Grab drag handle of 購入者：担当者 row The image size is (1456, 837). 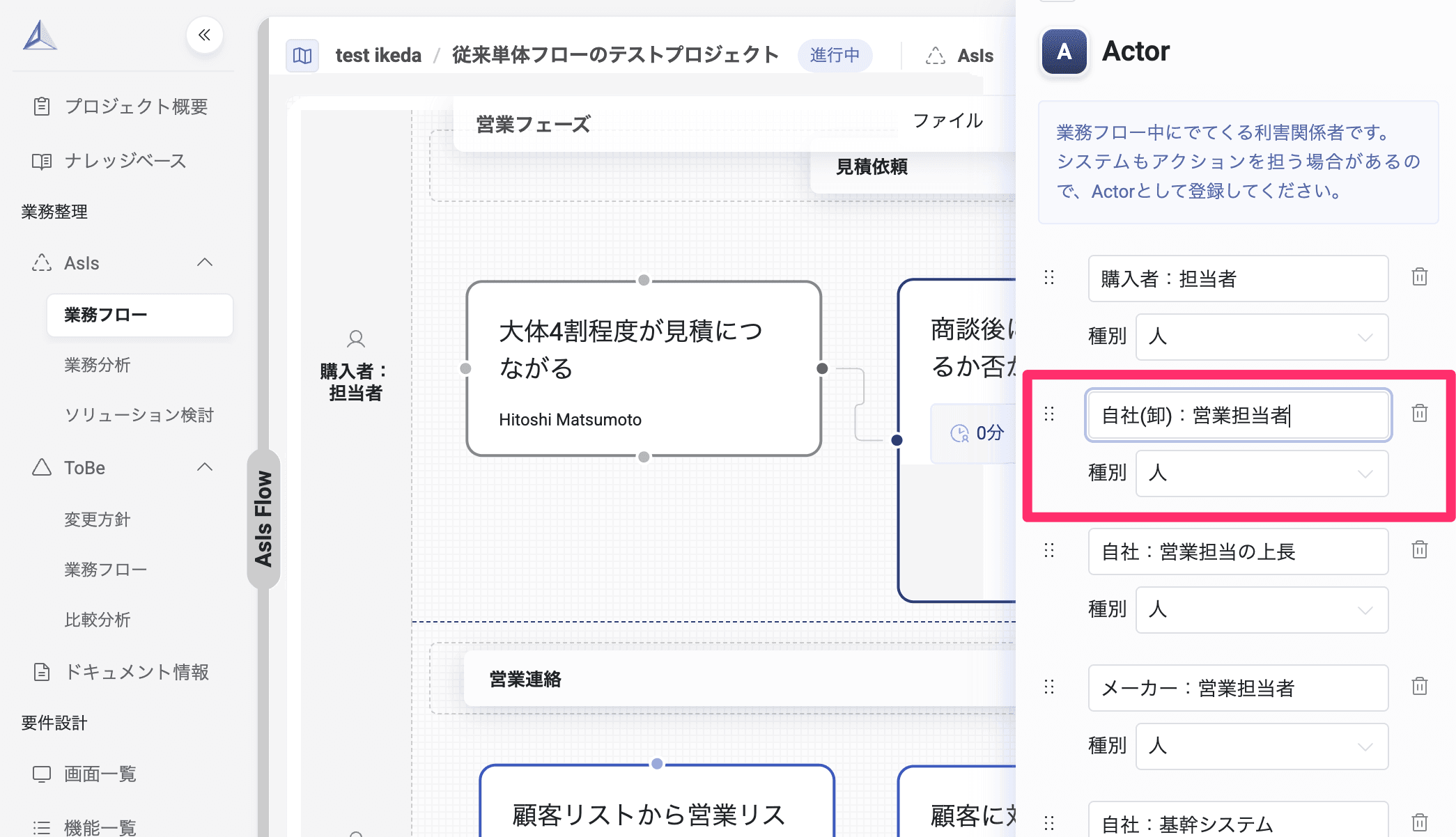(x=1049, y=278)
